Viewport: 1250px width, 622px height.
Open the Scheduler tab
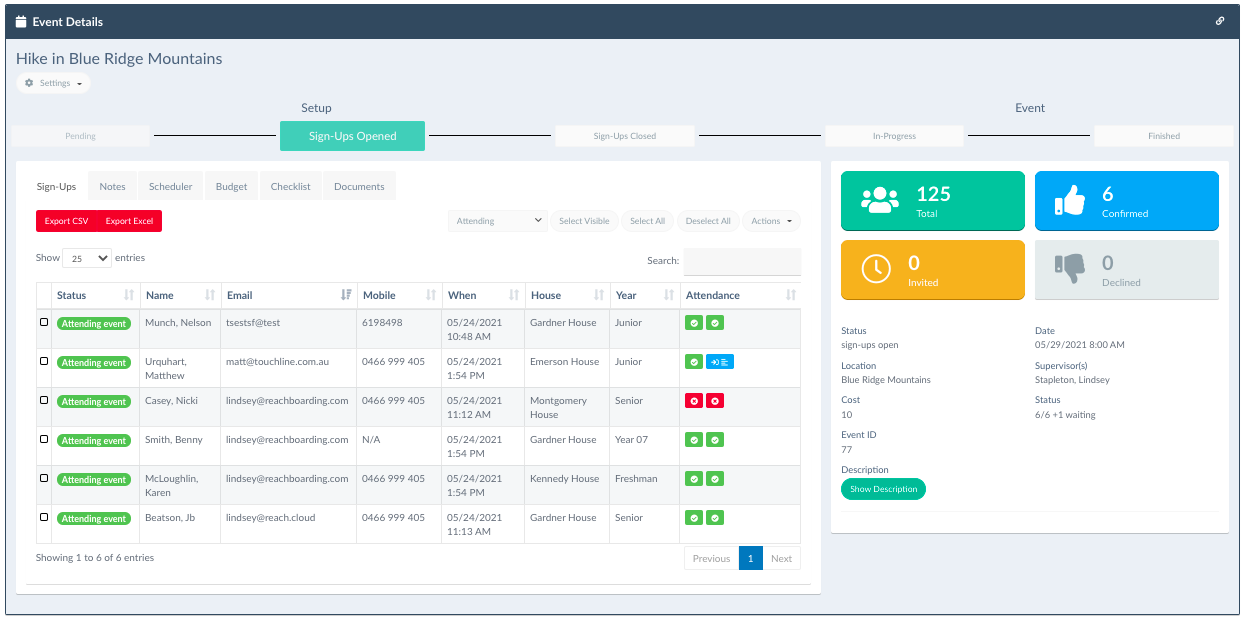click(x=170, y=186)
